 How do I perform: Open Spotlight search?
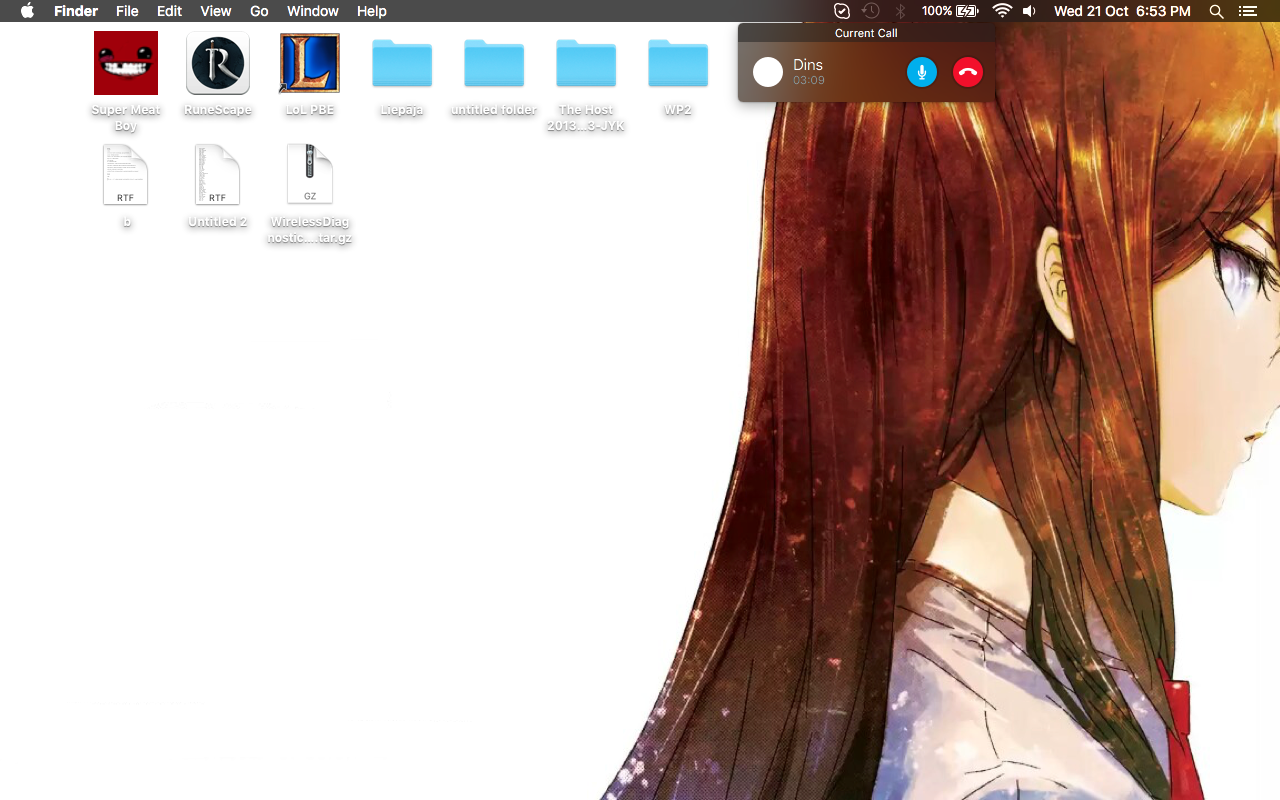tap(1216, 11)
